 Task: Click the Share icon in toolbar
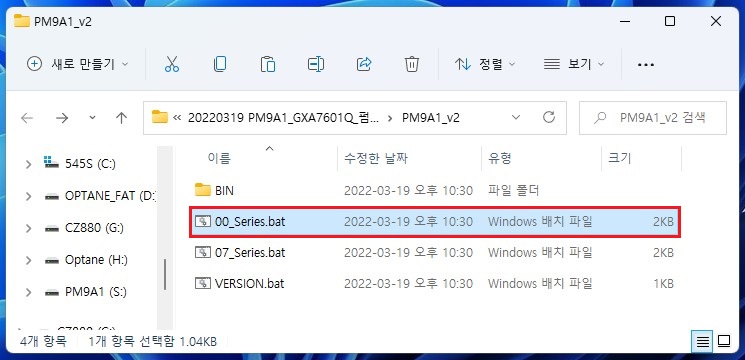click(364, 64)
